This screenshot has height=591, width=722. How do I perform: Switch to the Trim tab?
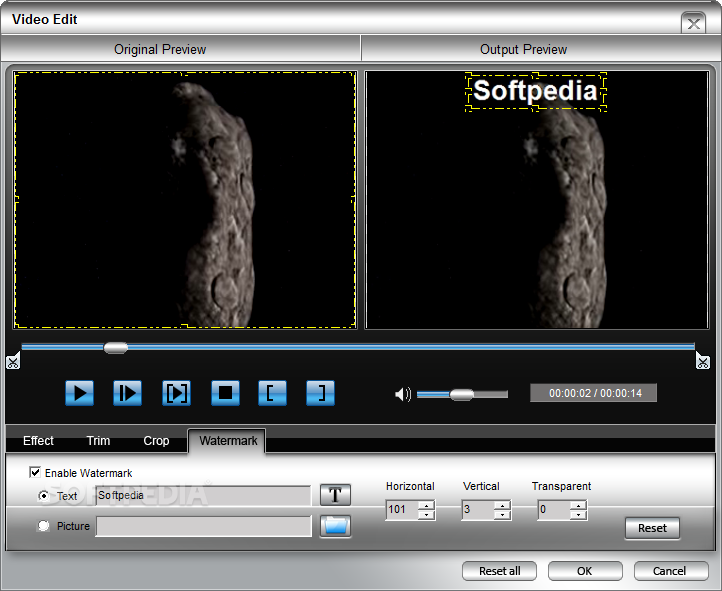tap(98, 441)
